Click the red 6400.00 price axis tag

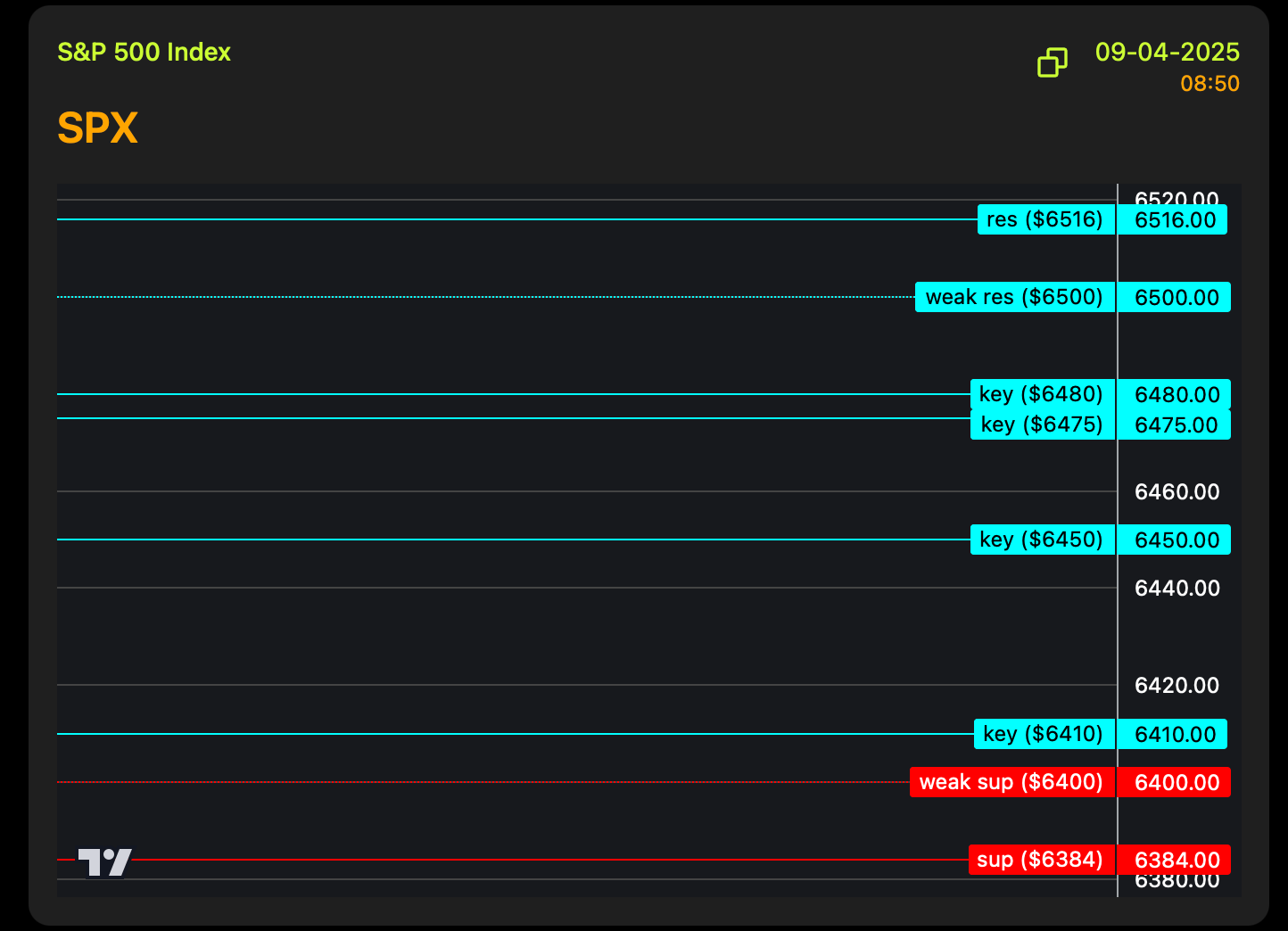coord(1175,782)
